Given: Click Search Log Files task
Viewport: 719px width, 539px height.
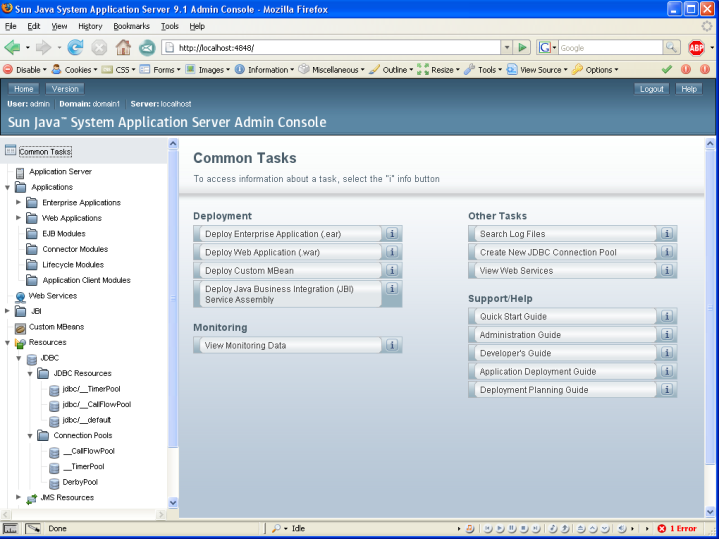Looking at the screenshot, I should [563, 234].
